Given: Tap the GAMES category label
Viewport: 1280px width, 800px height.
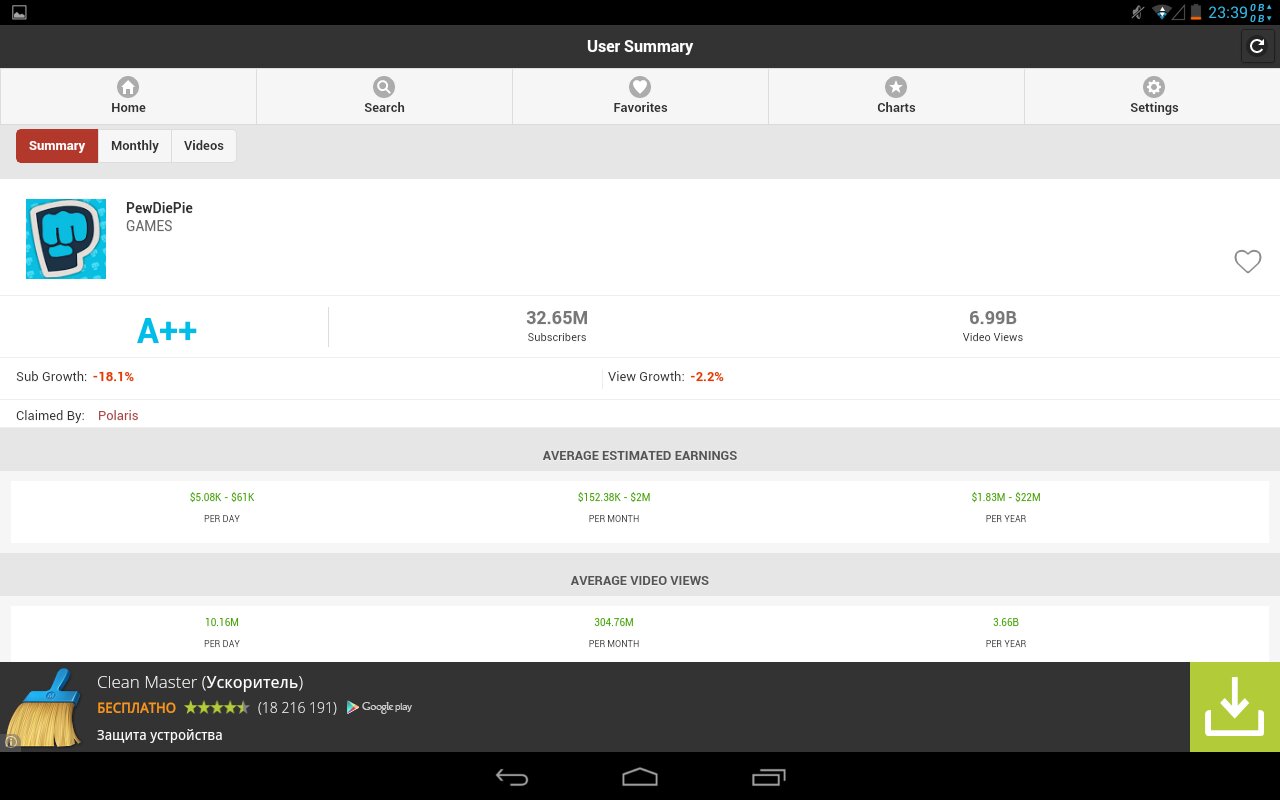Looking at the screenshot, I should click(x=149, y=226).
